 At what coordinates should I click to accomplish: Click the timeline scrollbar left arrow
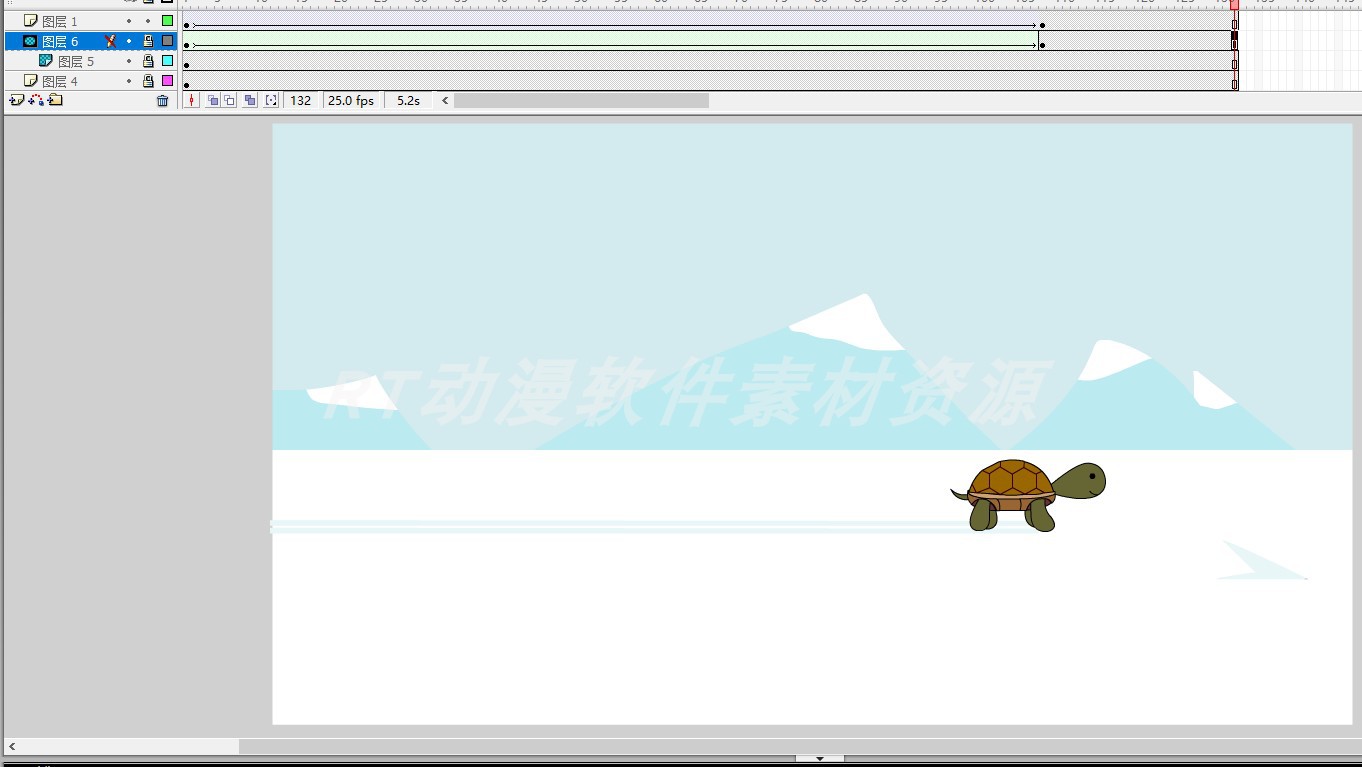click(445, 101)
